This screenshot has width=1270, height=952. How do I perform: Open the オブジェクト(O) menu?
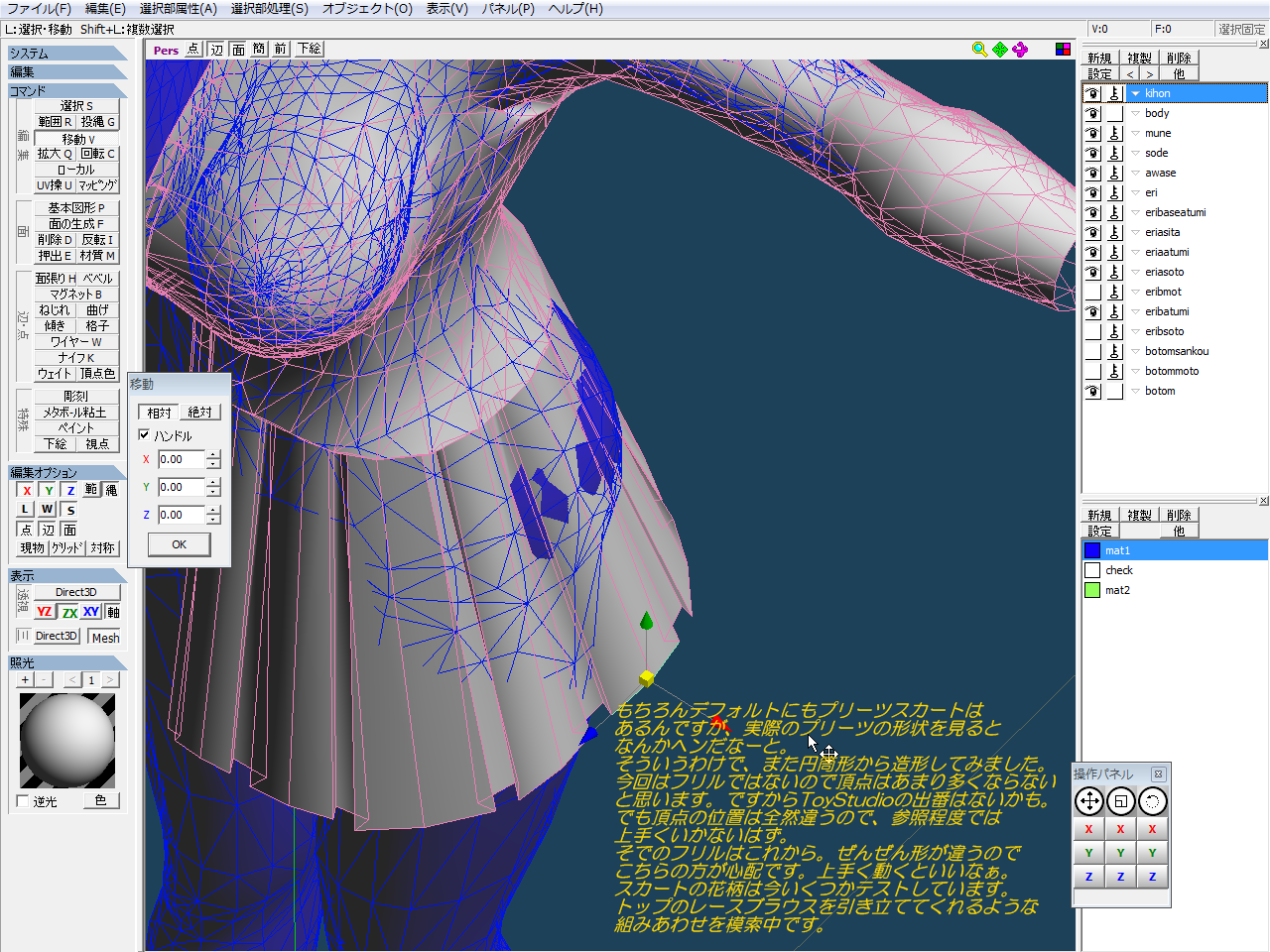(367, 9)
